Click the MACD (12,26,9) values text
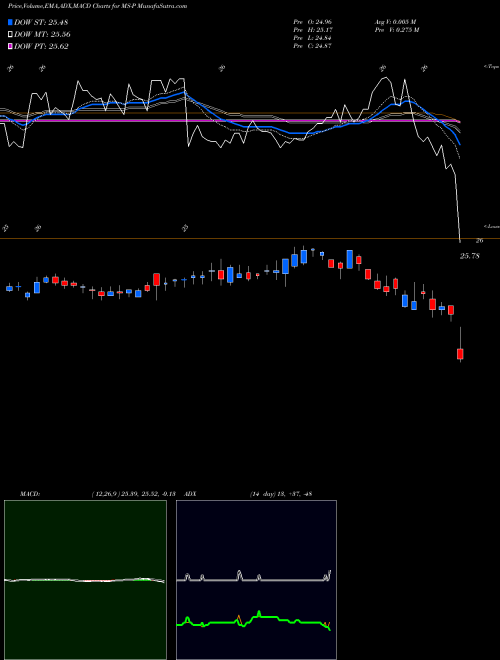The width and height of the screenshot is (500, 660). [133, 494]
